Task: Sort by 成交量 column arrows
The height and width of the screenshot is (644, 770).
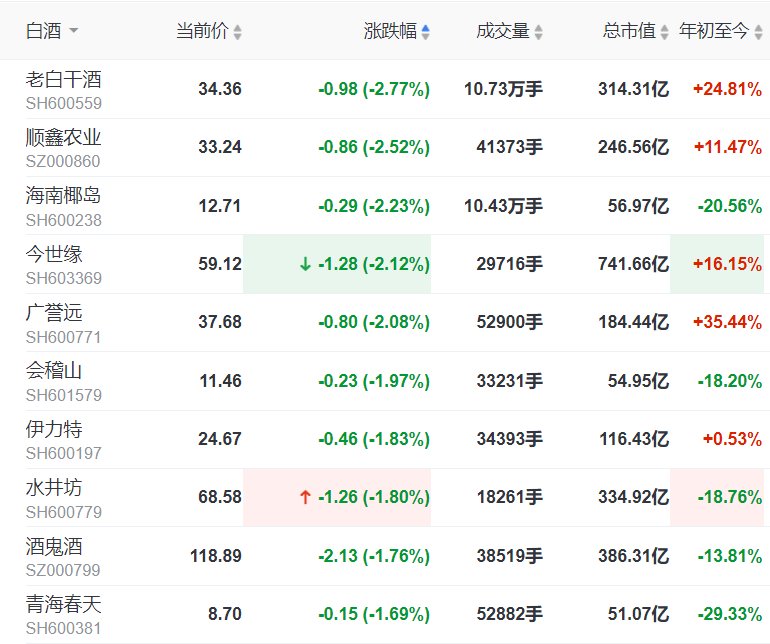Action: (539, 32)
